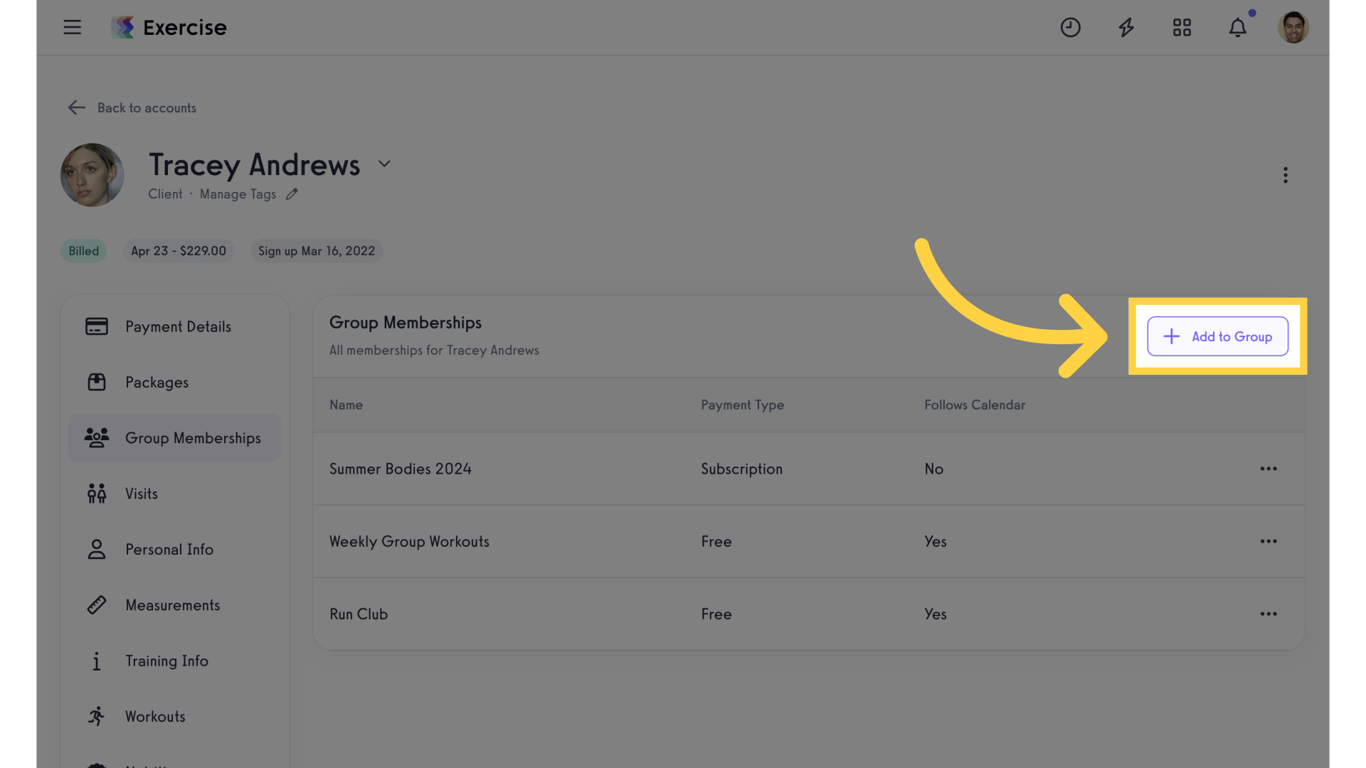Select Payment Details in the sidebar
Screen dimensions: 1366x768
[175, 326]
